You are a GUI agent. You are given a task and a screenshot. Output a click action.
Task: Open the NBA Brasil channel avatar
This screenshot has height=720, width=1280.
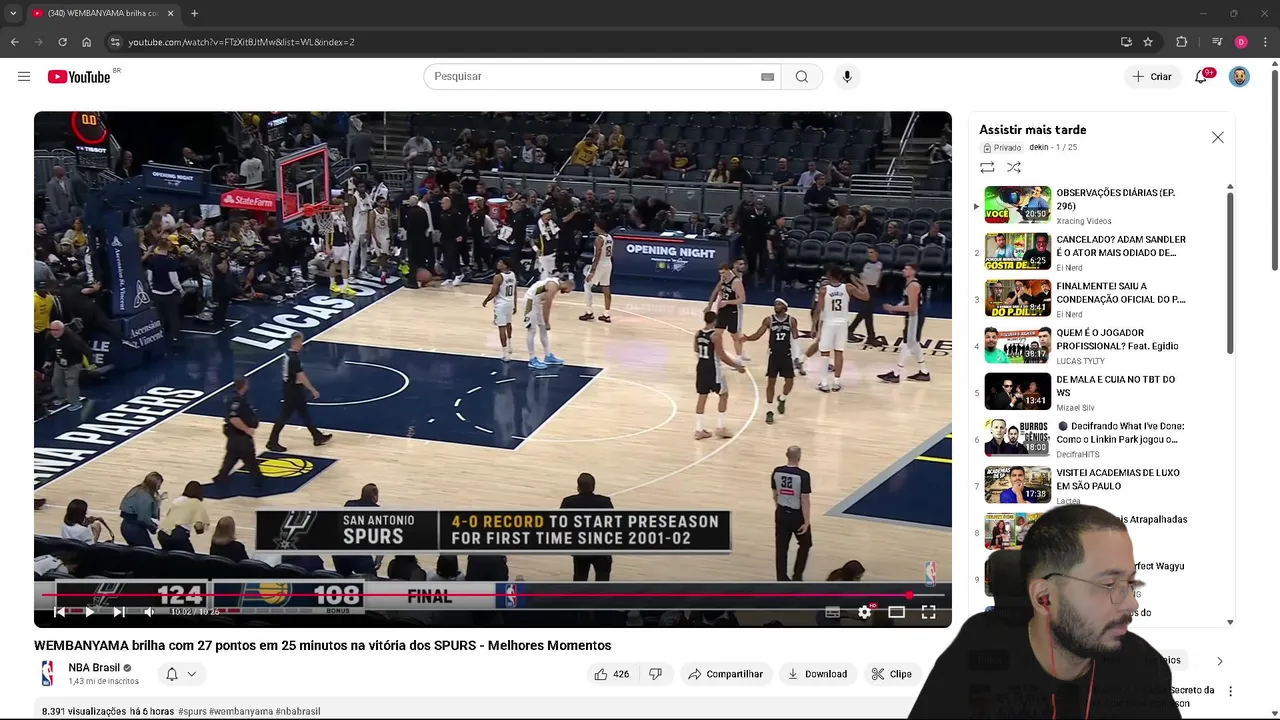tap(47, 674)
